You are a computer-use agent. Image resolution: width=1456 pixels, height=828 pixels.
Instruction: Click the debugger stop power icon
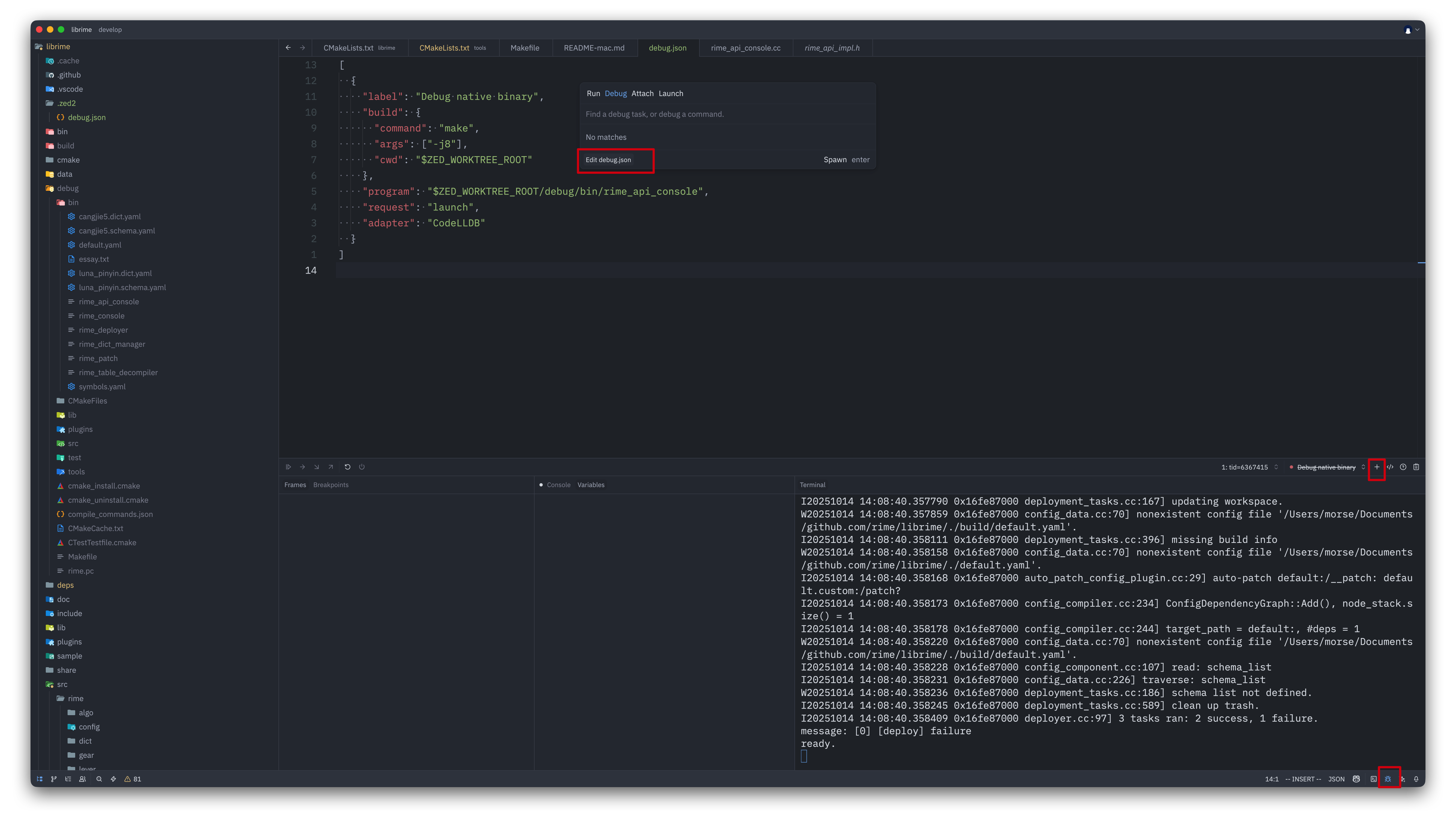362,467
